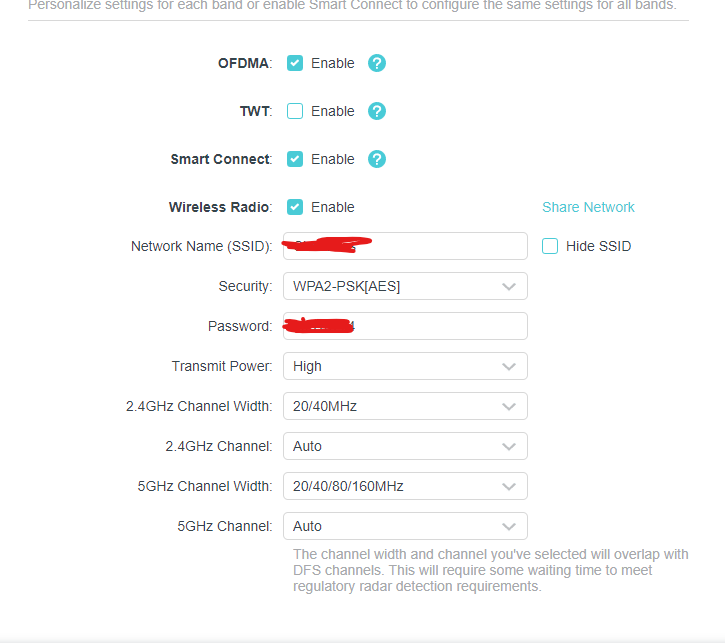Screen dimensions: 725x643
Task: Click the Hide SSID label text
Action: point(598,246)
